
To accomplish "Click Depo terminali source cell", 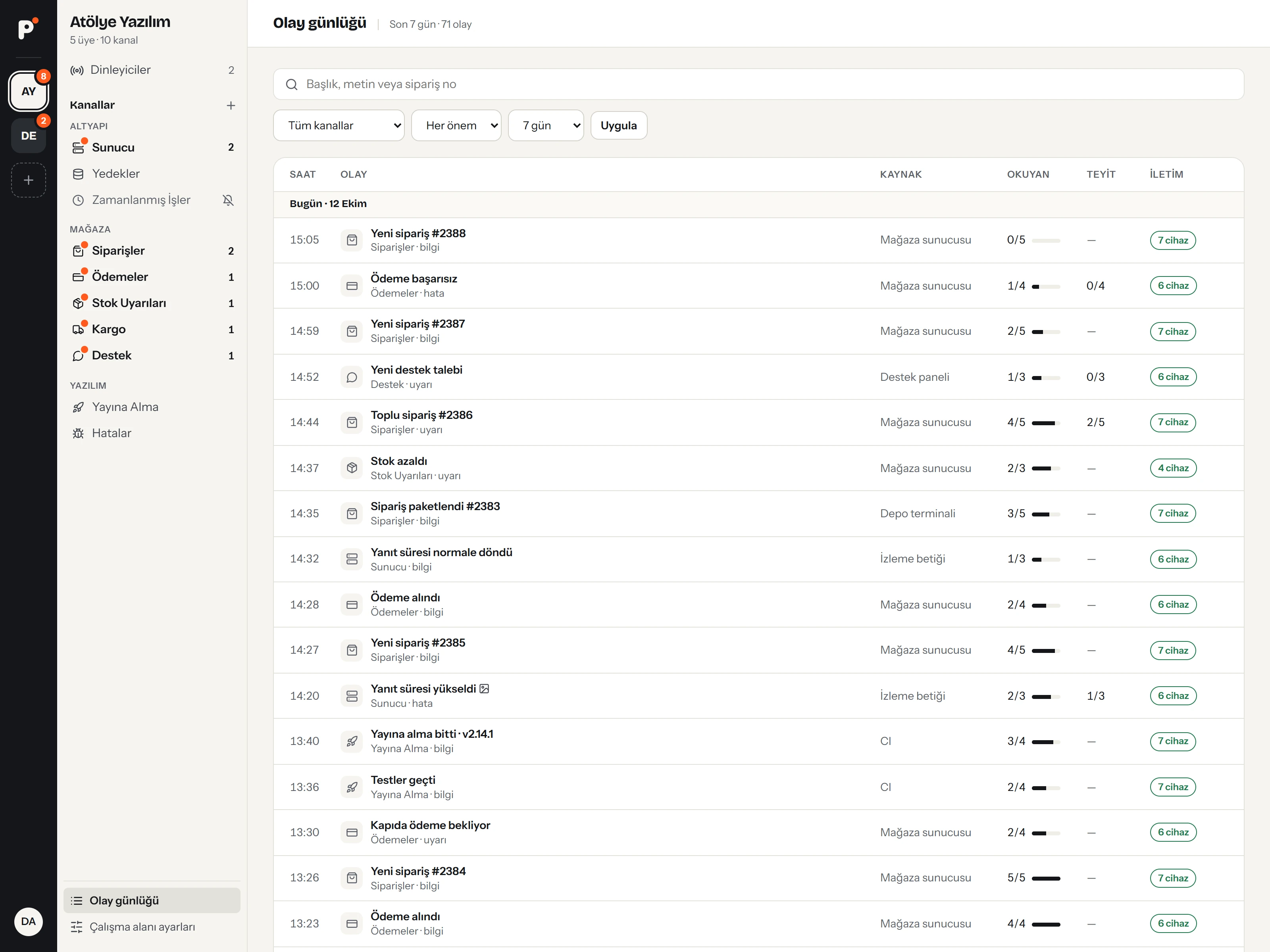I will point(918,514).
